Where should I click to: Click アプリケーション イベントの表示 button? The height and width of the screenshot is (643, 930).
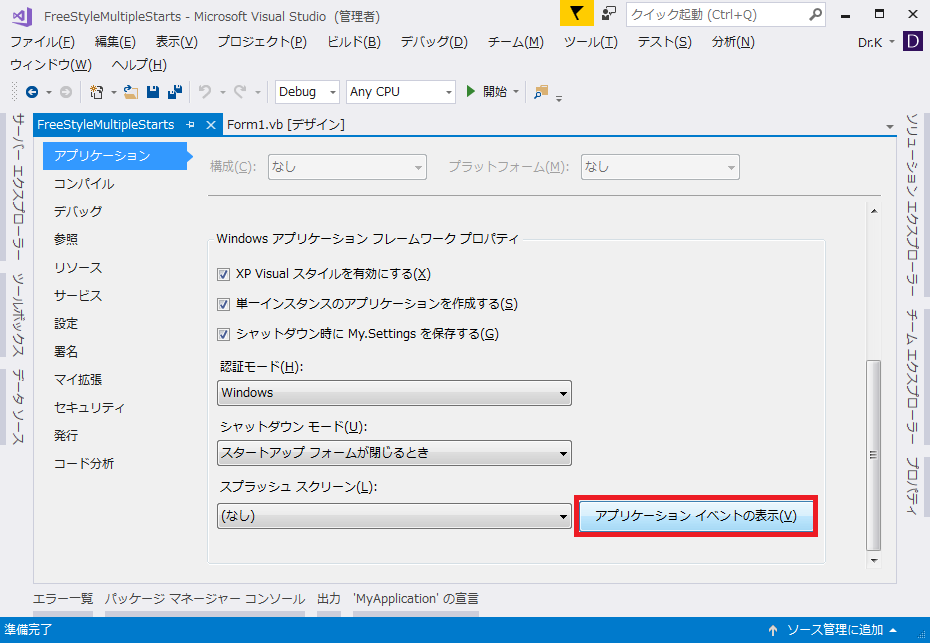696,516
